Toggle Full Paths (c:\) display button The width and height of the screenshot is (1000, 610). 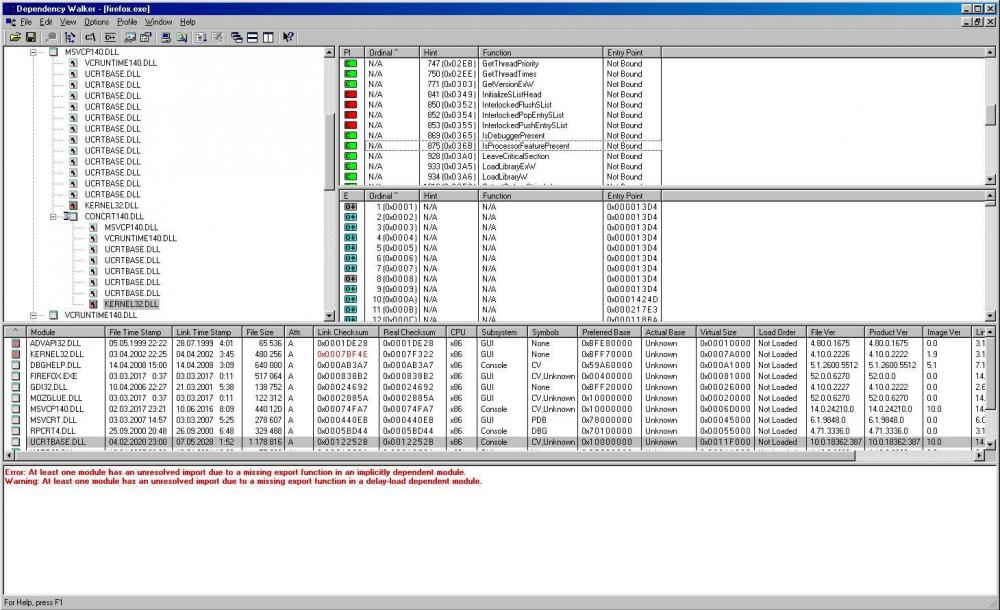(x=90, y=37)
